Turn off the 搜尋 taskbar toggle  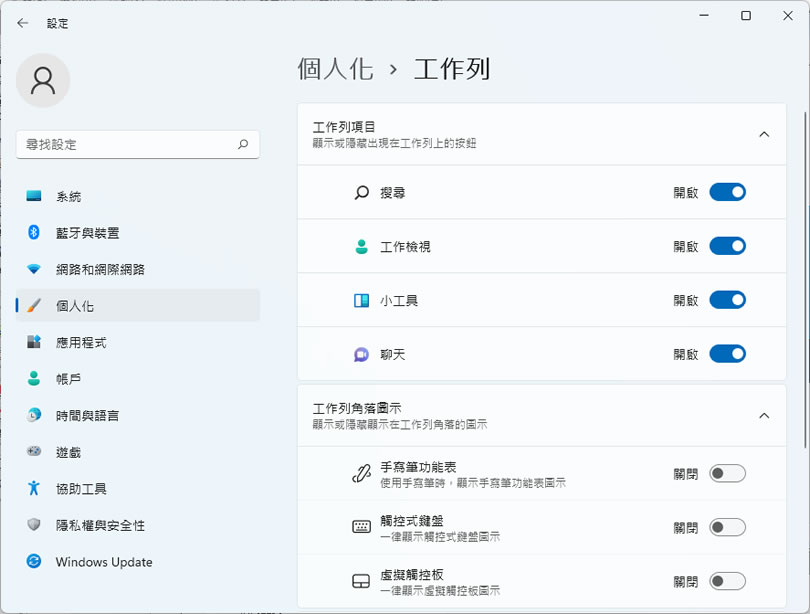[x=727, y=192]
